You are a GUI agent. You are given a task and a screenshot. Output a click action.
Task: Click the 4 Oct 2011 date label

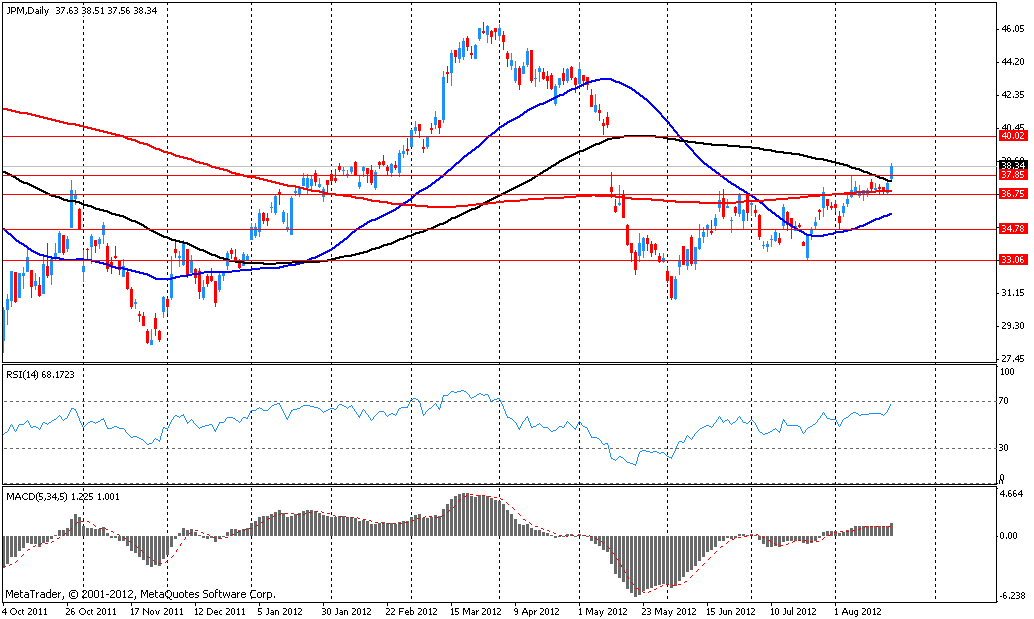click(27, 610)
